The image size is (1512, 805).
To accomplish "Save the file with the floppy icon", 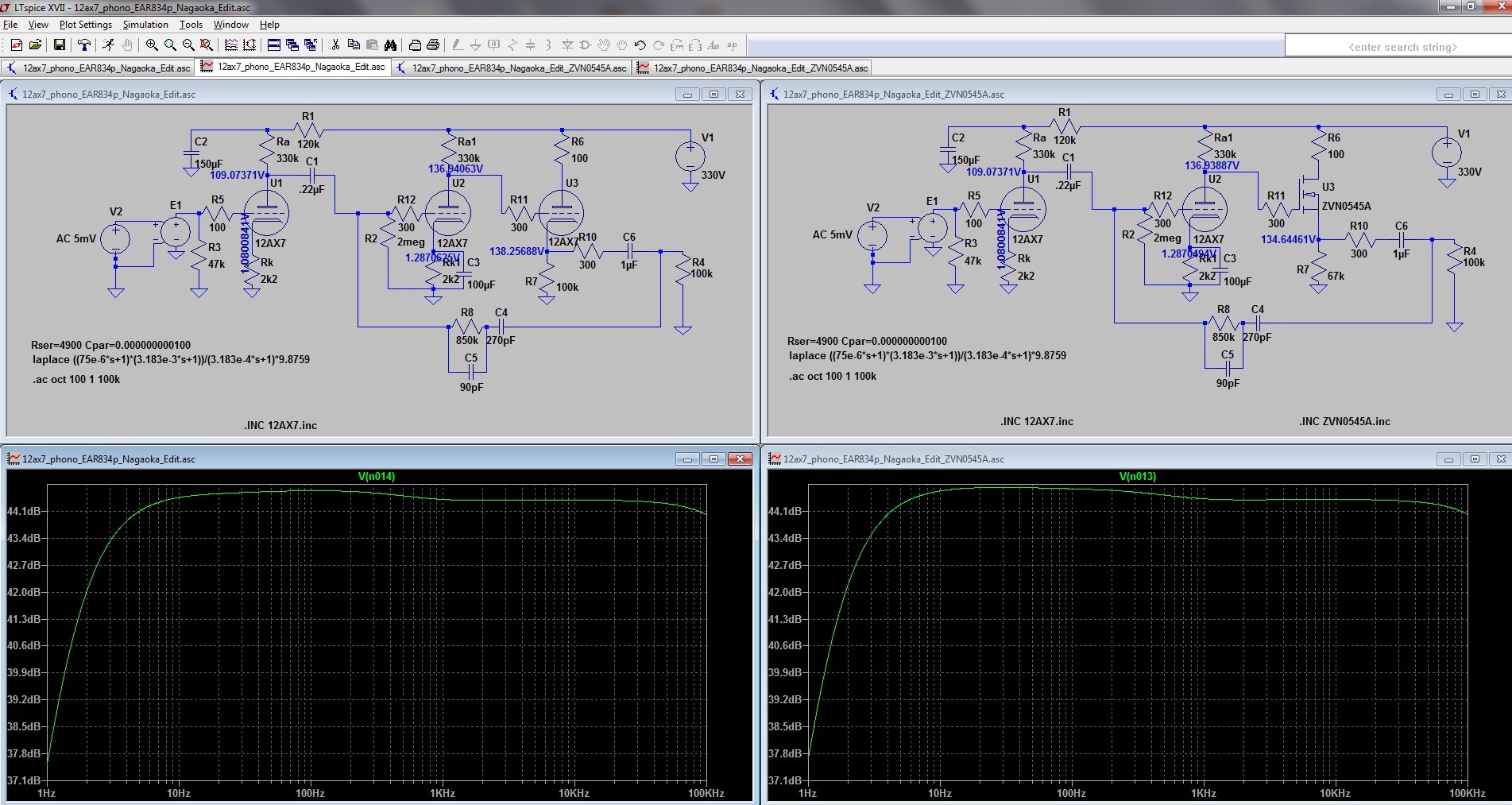I will click(x=59, y=45).
